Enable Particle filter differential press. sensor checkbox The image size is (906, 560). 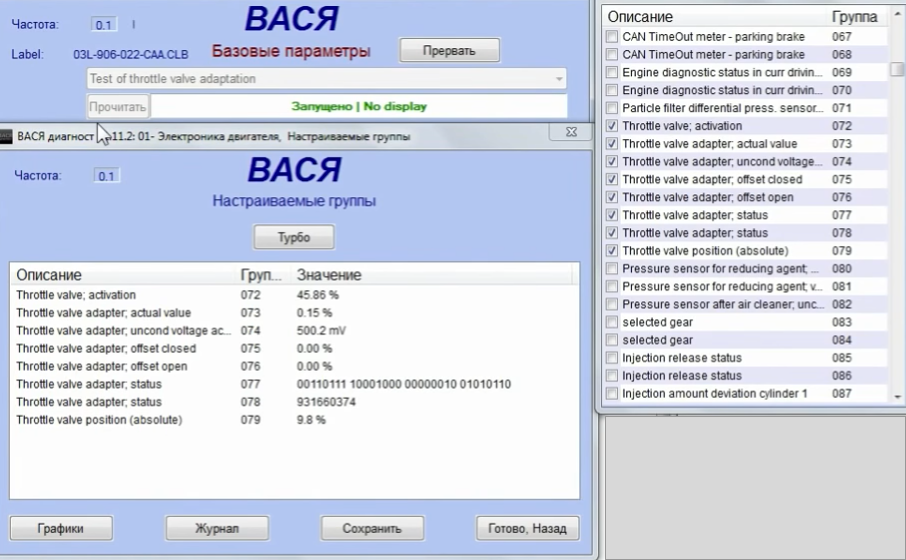pyautogui.click(x=612, y=108)
